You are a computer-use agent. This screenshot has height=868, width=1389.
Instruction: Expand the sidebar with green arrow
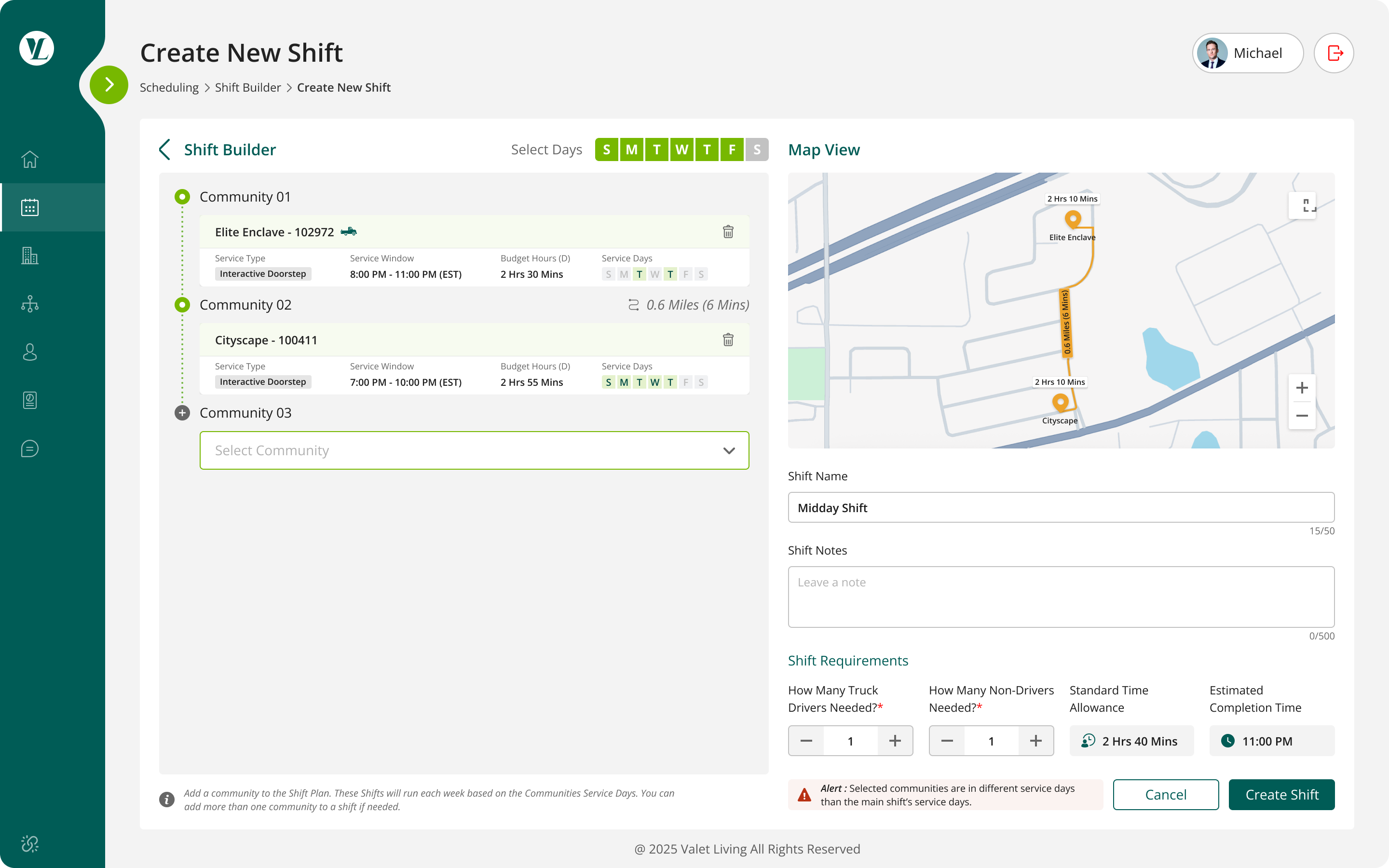(109, 85)
